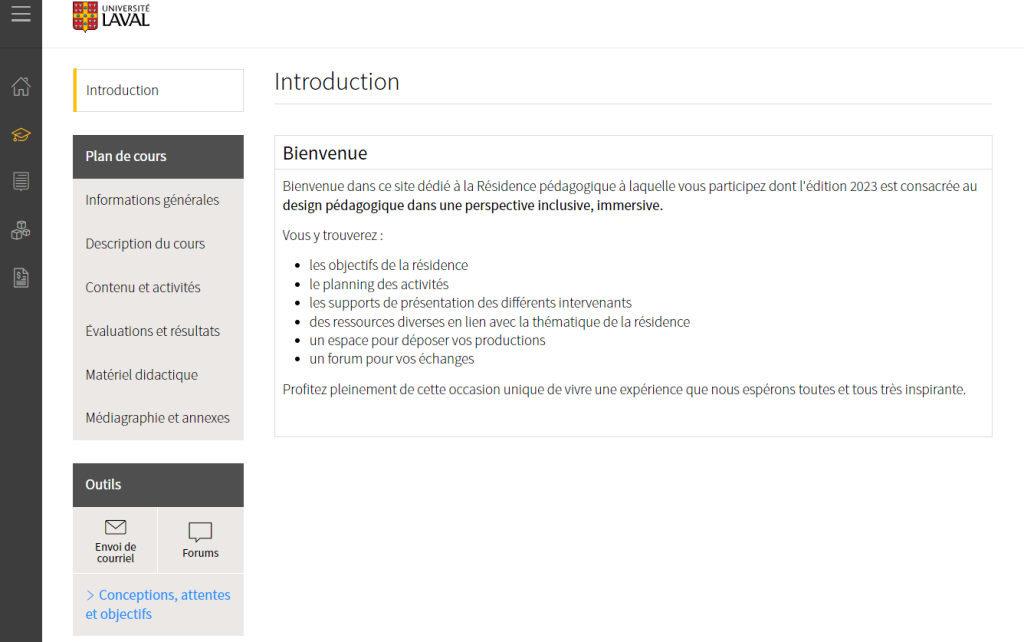
Task: Open Informations générales section
Action: (x=152, y=200)
